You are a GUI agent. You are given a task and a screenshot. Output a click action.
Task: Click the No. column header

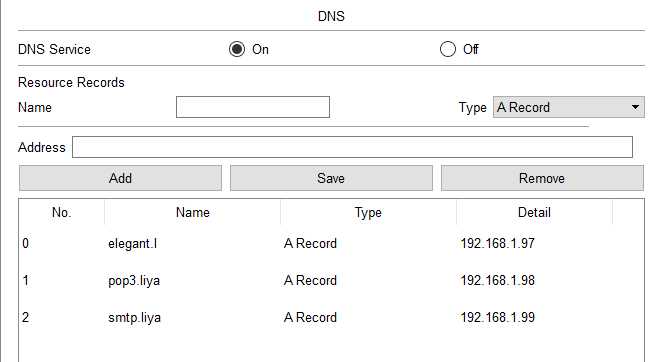[62, 212]
